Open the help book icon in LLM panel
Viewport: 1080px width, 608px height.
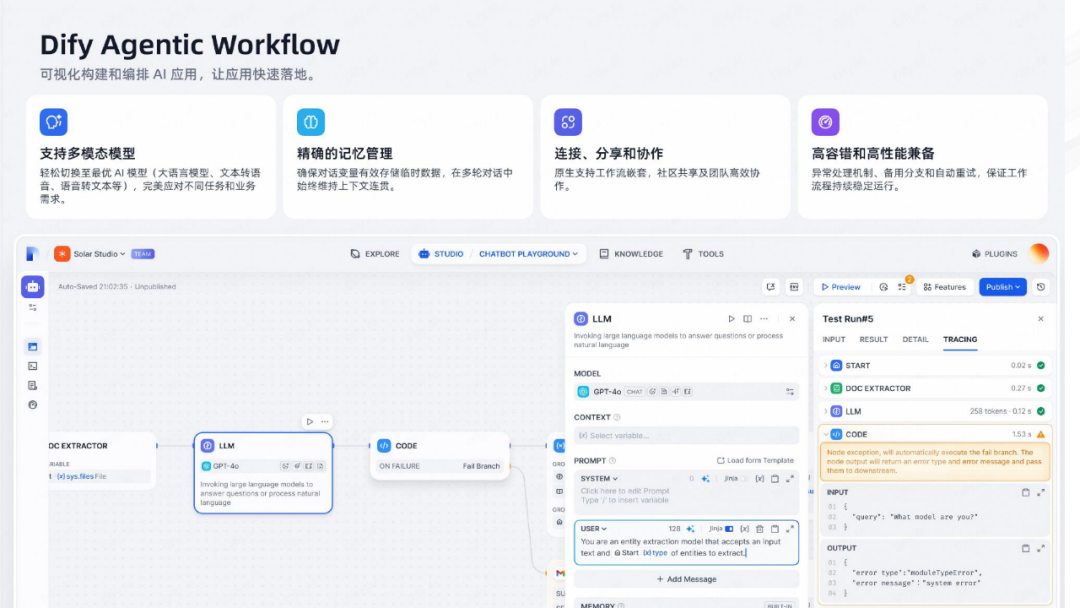point(747,319)
